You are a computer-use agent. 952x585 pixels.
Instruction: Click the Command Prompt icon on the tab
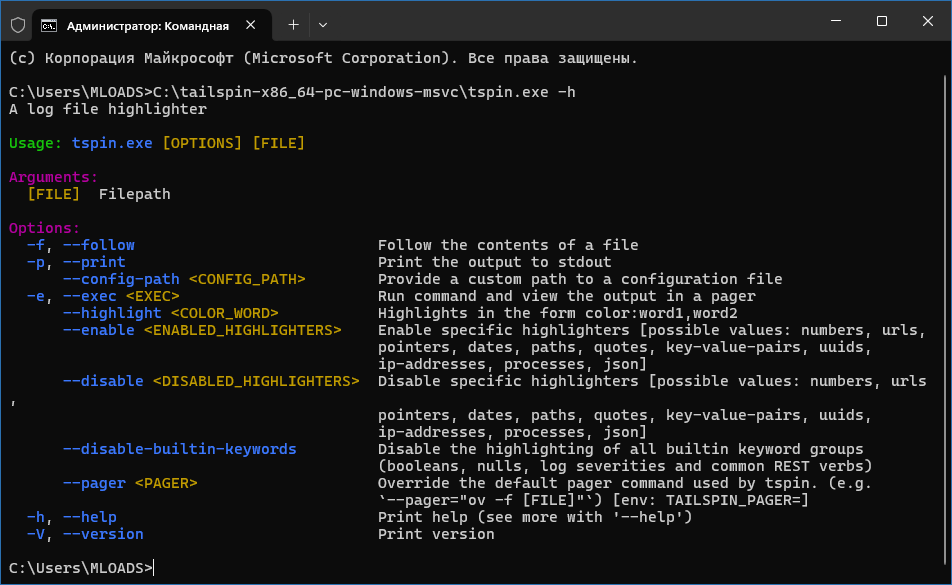[x=48, y=24]
